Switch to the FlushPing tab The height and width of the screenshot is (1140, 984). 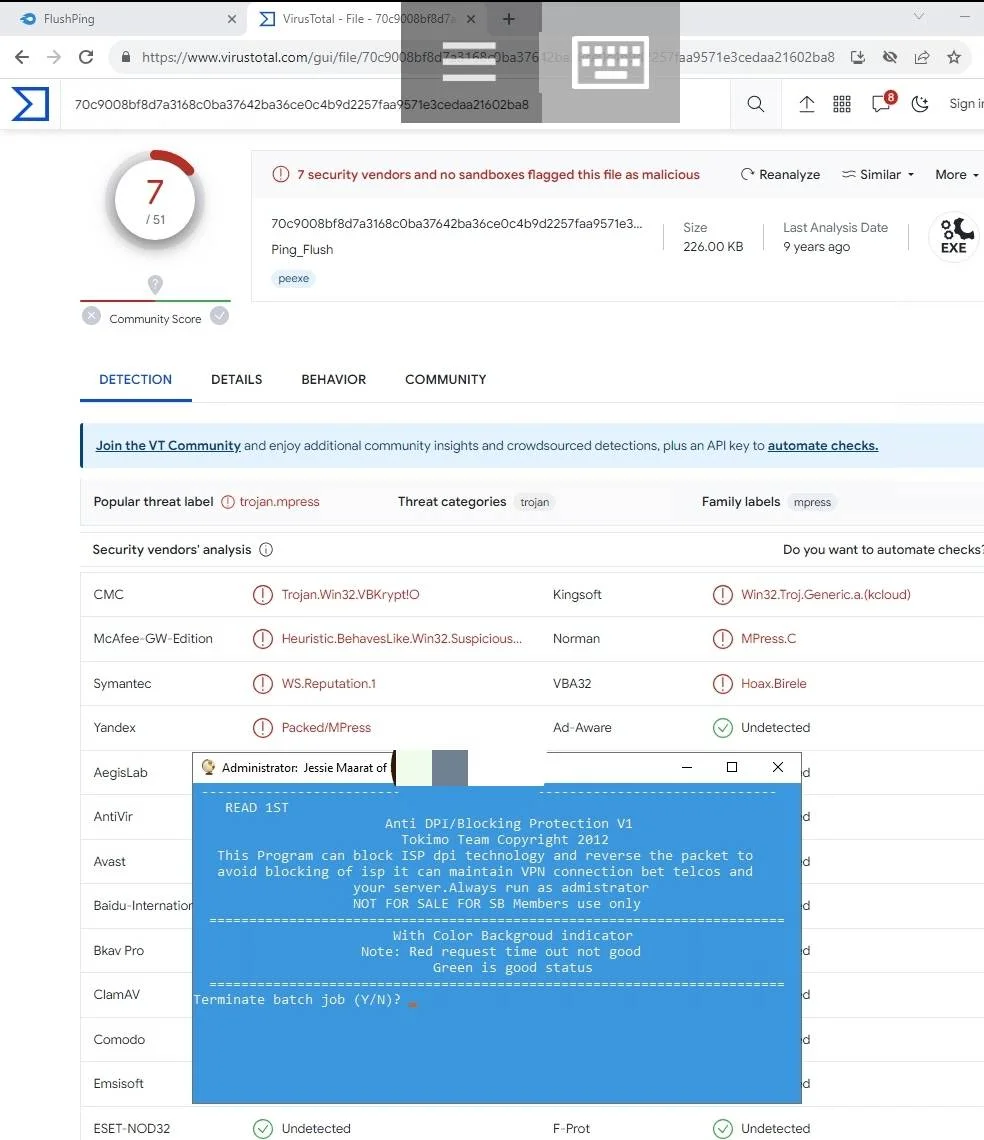click(x=123, y=19)
